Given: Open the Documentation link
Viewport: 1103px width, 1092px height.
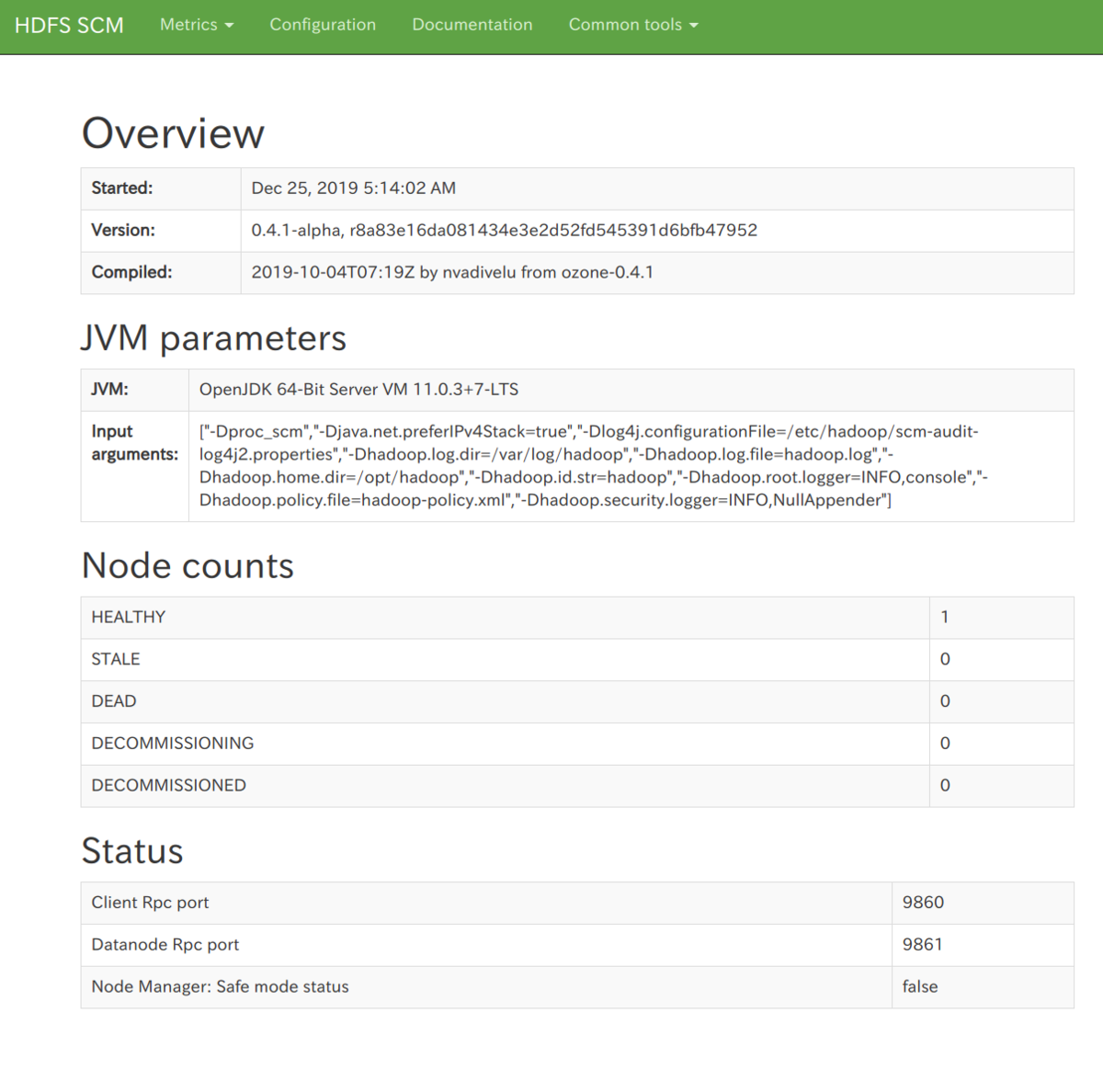Looking at the screenshot, I should click(472, 25).
